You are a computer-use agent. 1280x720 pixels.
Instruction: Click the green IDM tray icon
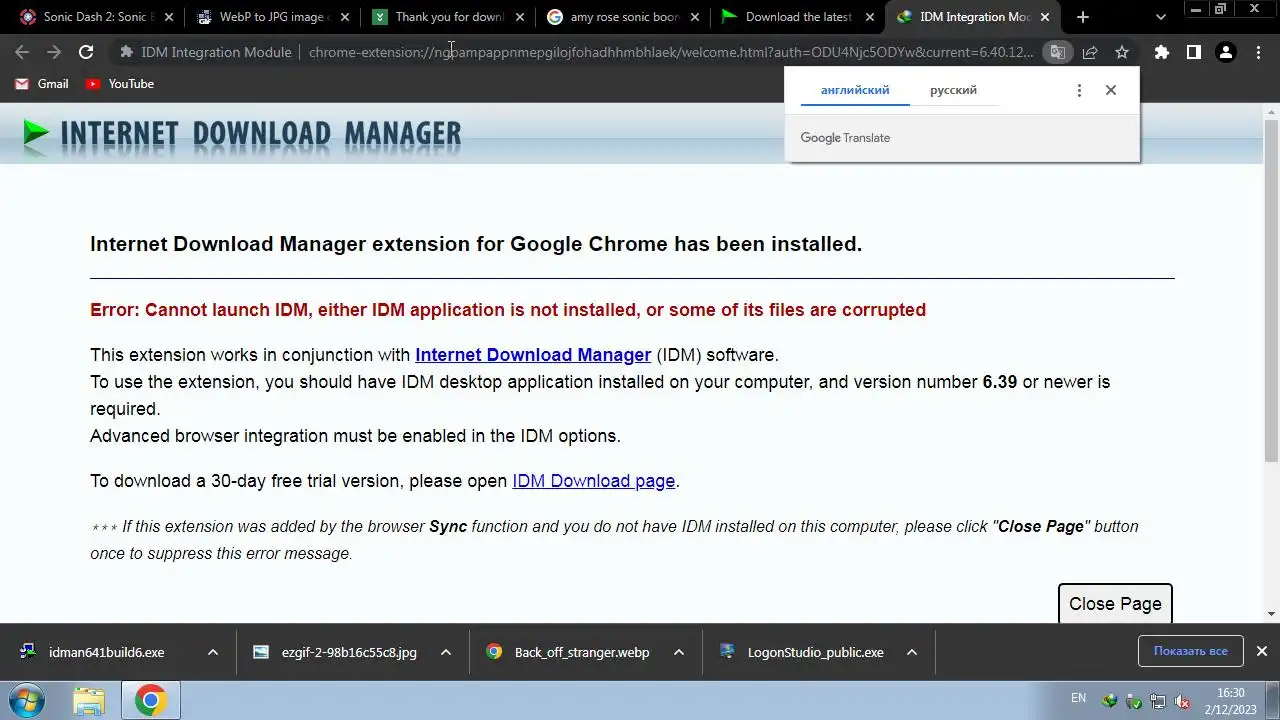1109,701
